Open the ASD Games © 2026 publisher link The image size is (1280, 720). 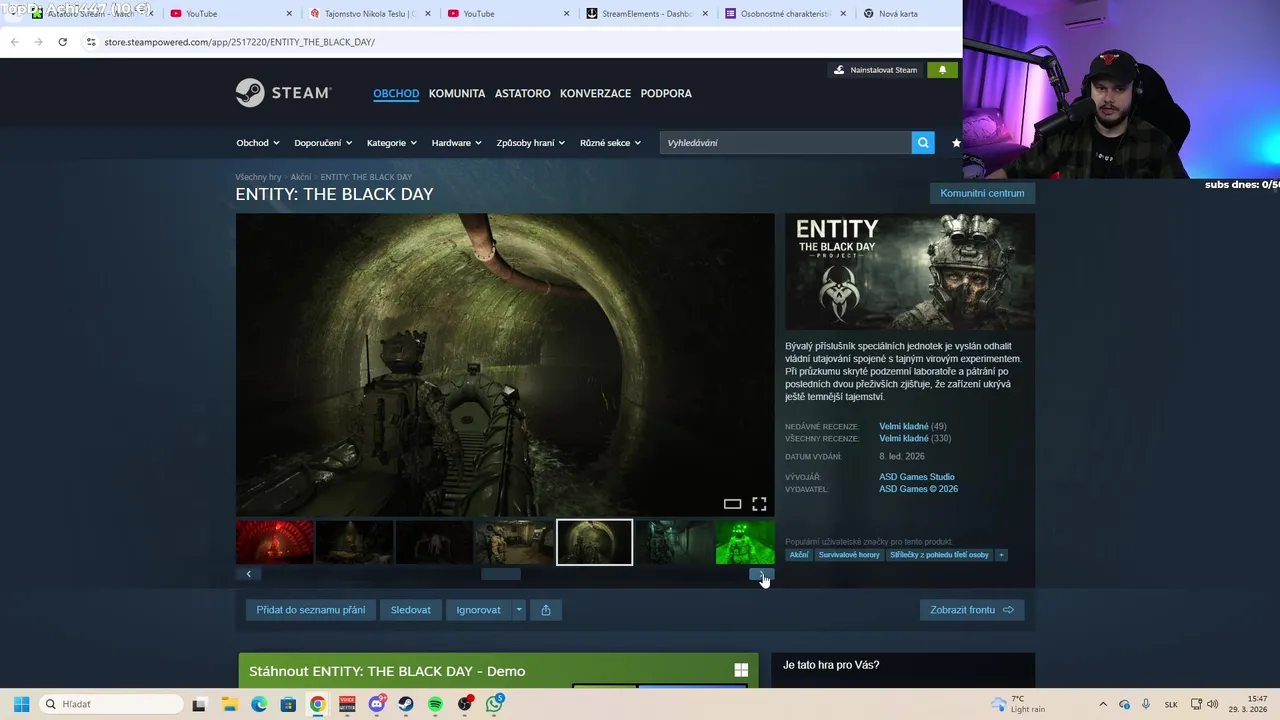click(918, 489)
